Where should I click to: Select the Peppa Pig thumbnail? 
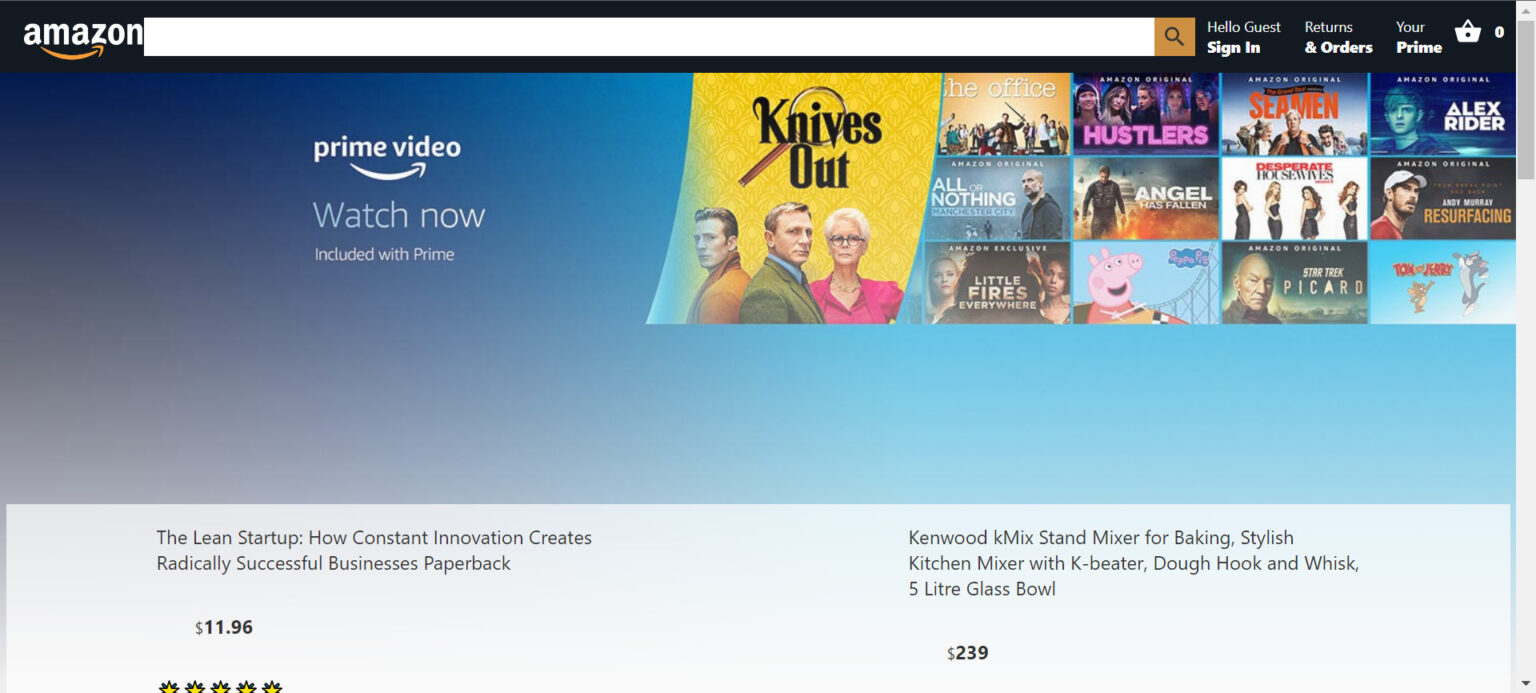(x=1145, y=282)
